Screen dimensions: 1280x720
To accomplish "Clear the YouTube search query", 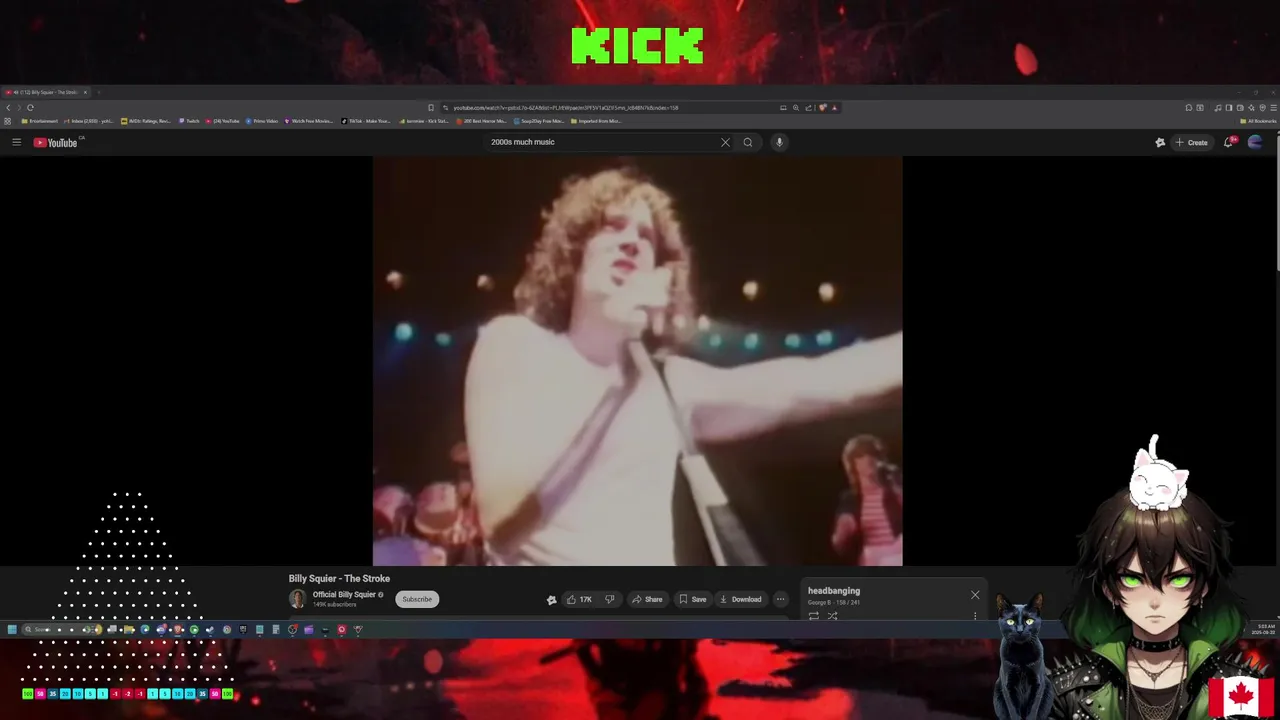I will pos(725,142).
